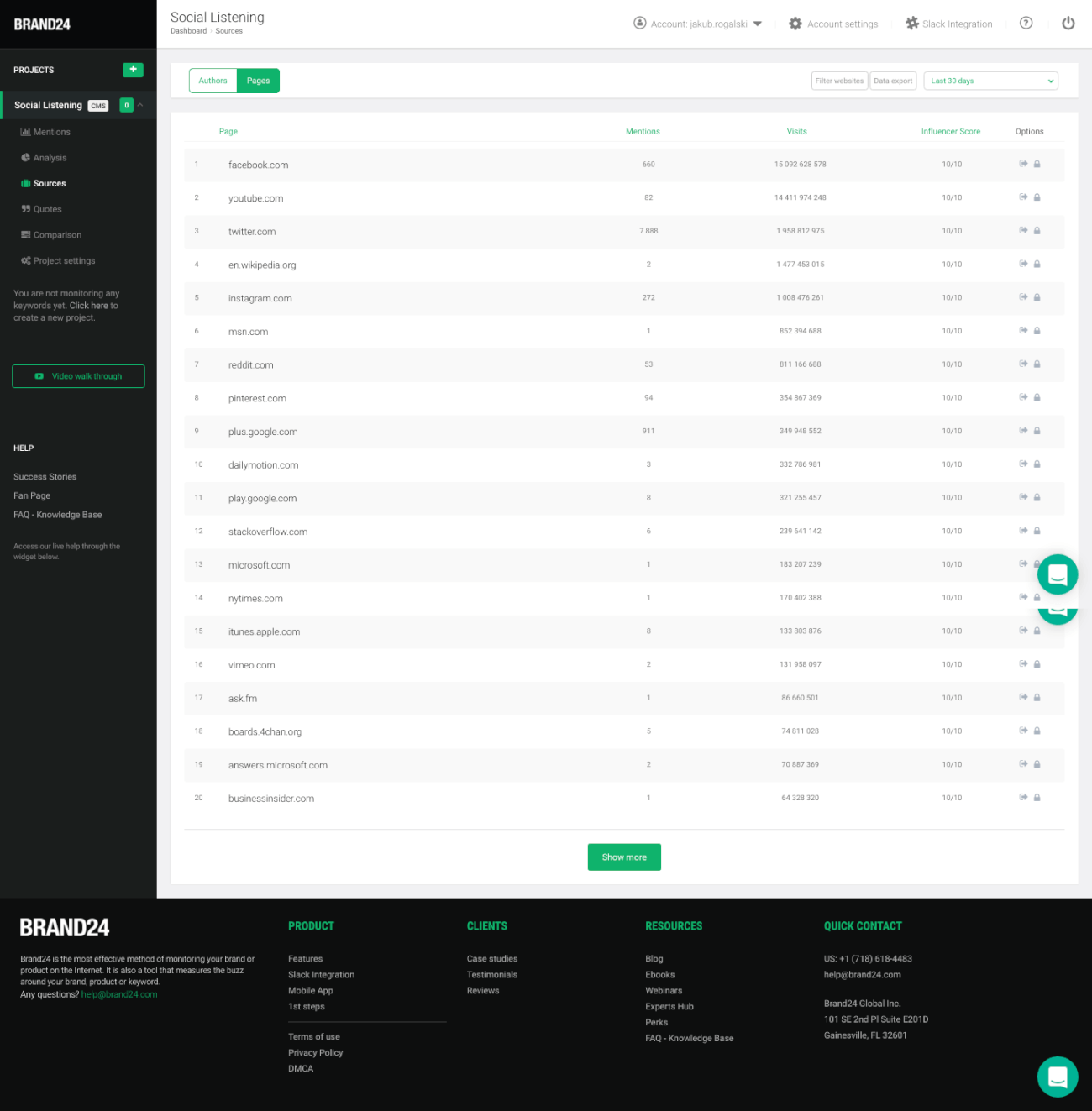Open Project settings in the sidebar

[x=58, y=260]
